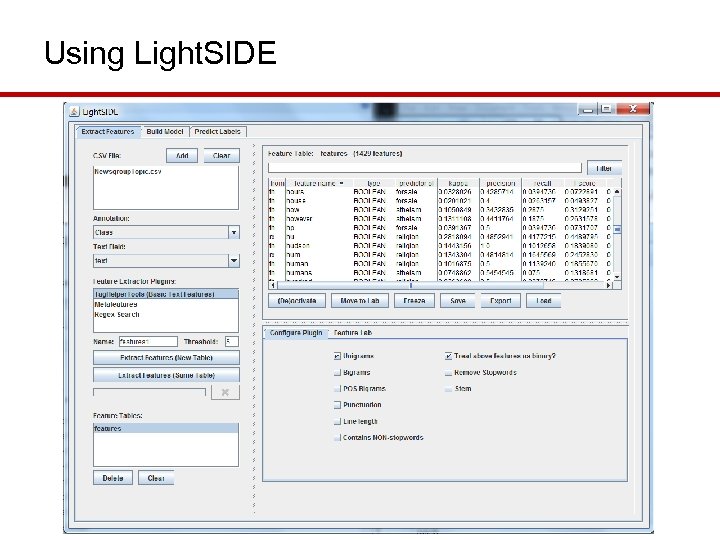Export the feature table
This screenshot has height=540, width=720.
pos(501,301)
